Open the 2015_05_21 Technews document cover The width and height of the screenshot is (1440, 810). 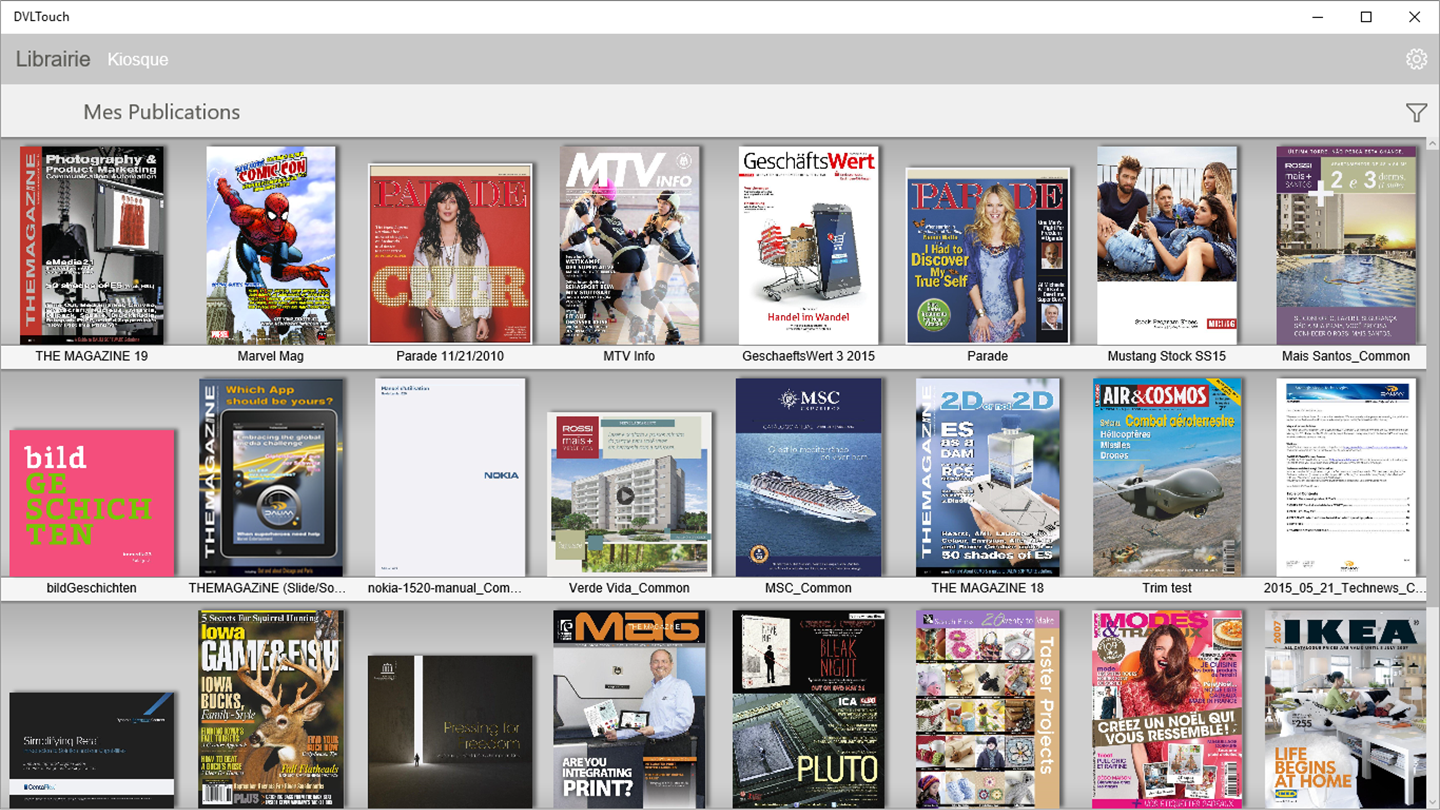click(x=1346, y=478)
